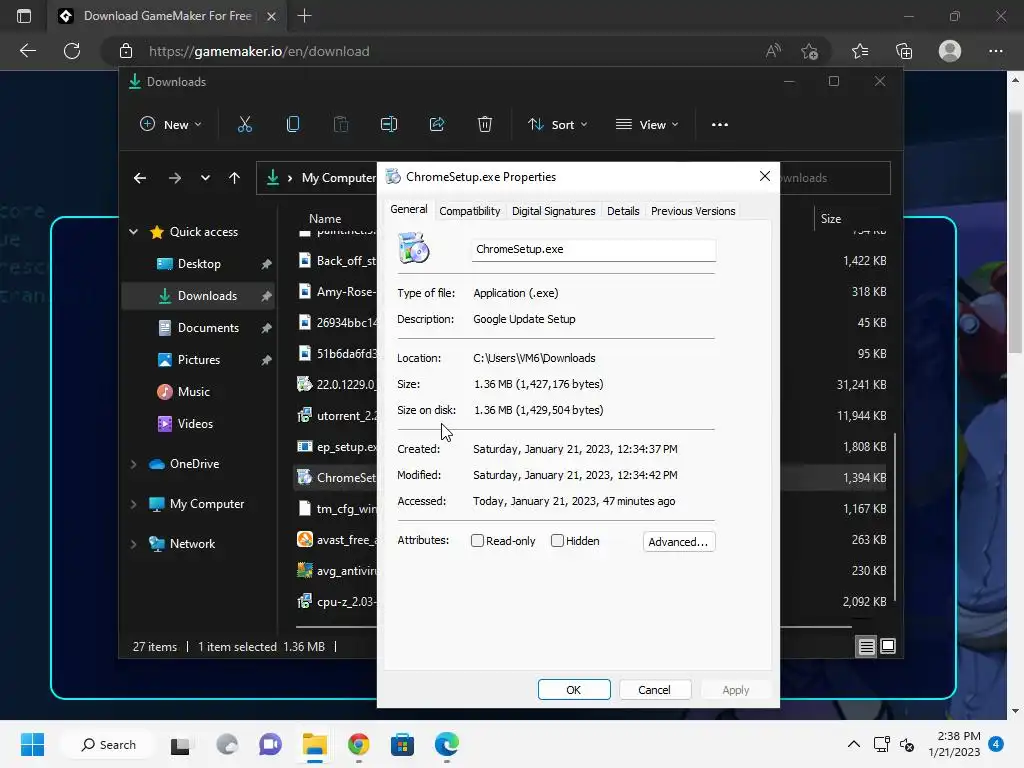This screenshot has width=1024, height=768.
Task: Click the Rename icon in Explorer toolbar
Action: [x=389, y=124]
